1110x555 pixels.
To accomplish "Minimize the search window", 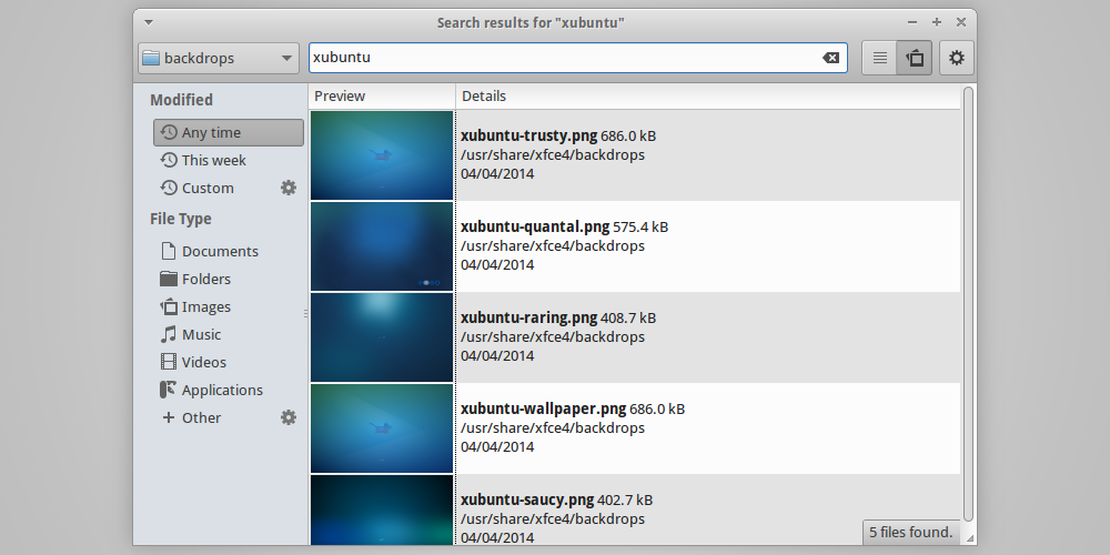I will (912, 23).
